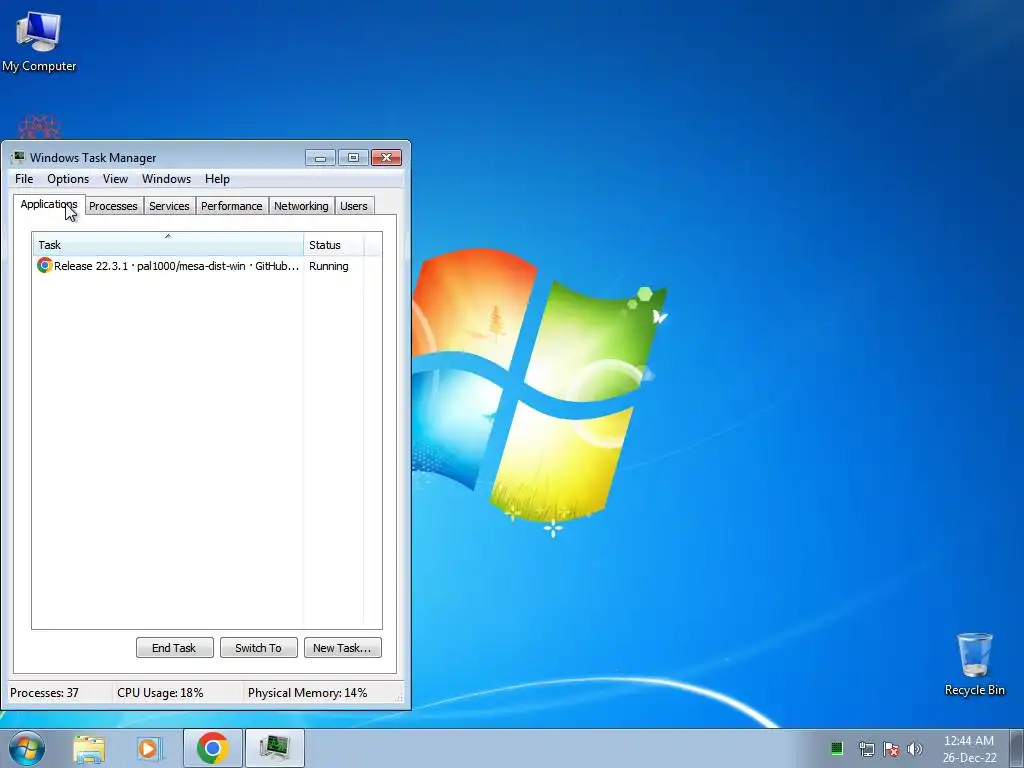Sort by the Task column header

pos(168,245)
